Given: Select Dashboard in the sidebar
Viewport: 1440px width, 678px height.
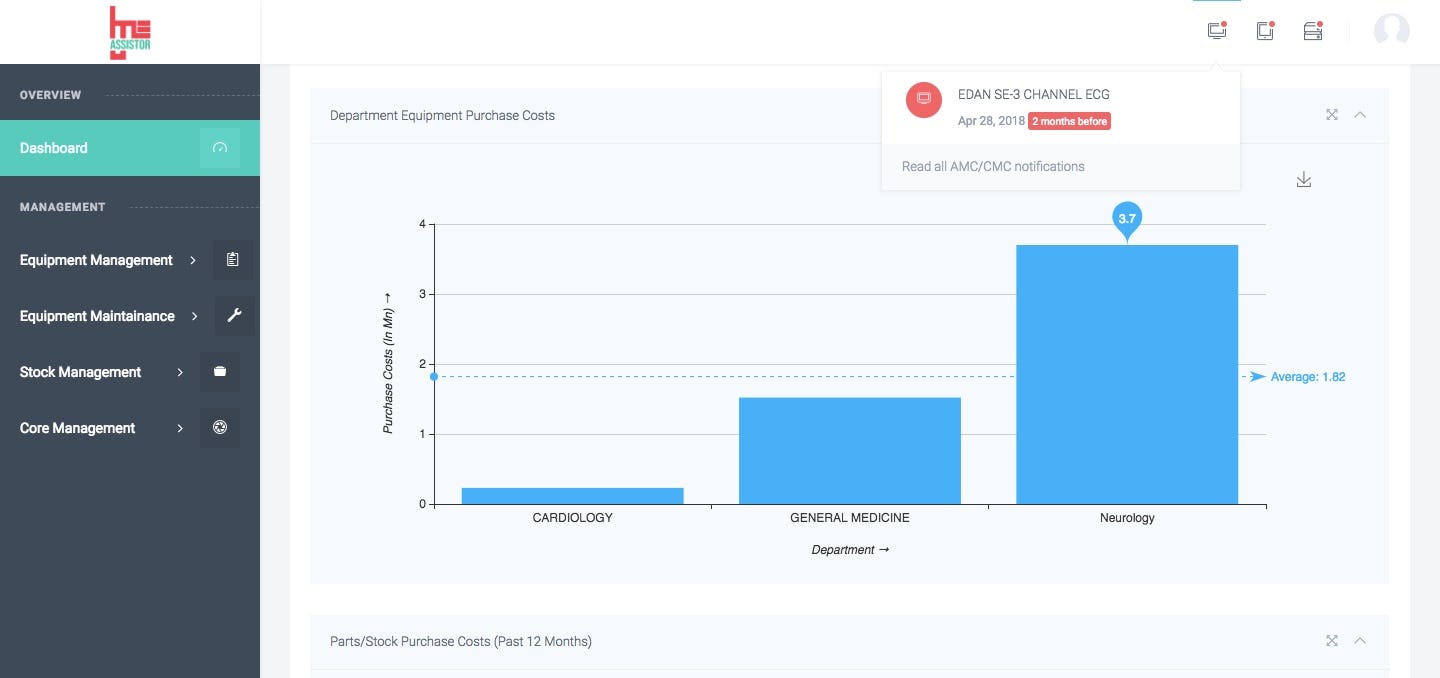Looking at the screenshot, I should 54,148.
